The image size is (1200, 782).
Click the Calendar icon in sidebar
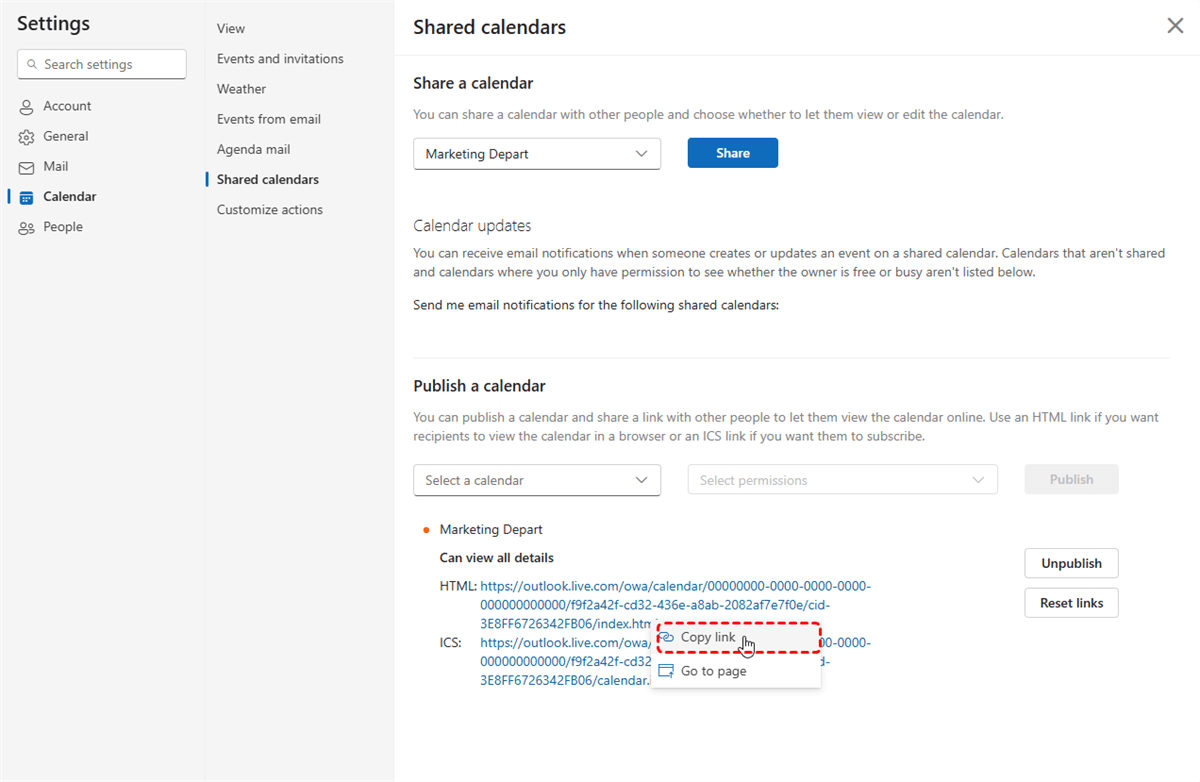(27, 198)
